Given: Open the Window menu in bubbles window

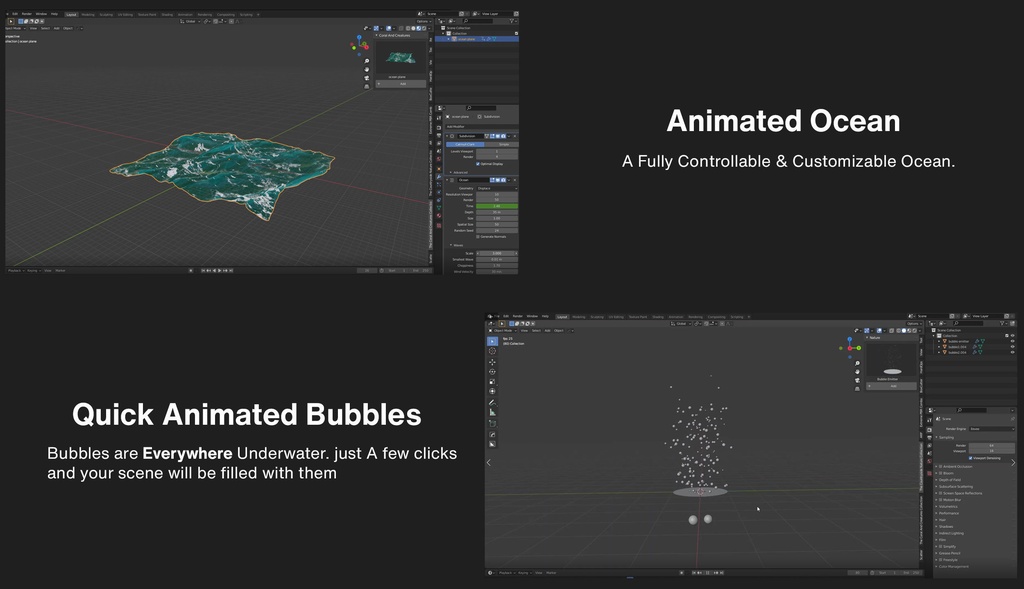Looking at the screenshot, I should (x=532, y=316).
